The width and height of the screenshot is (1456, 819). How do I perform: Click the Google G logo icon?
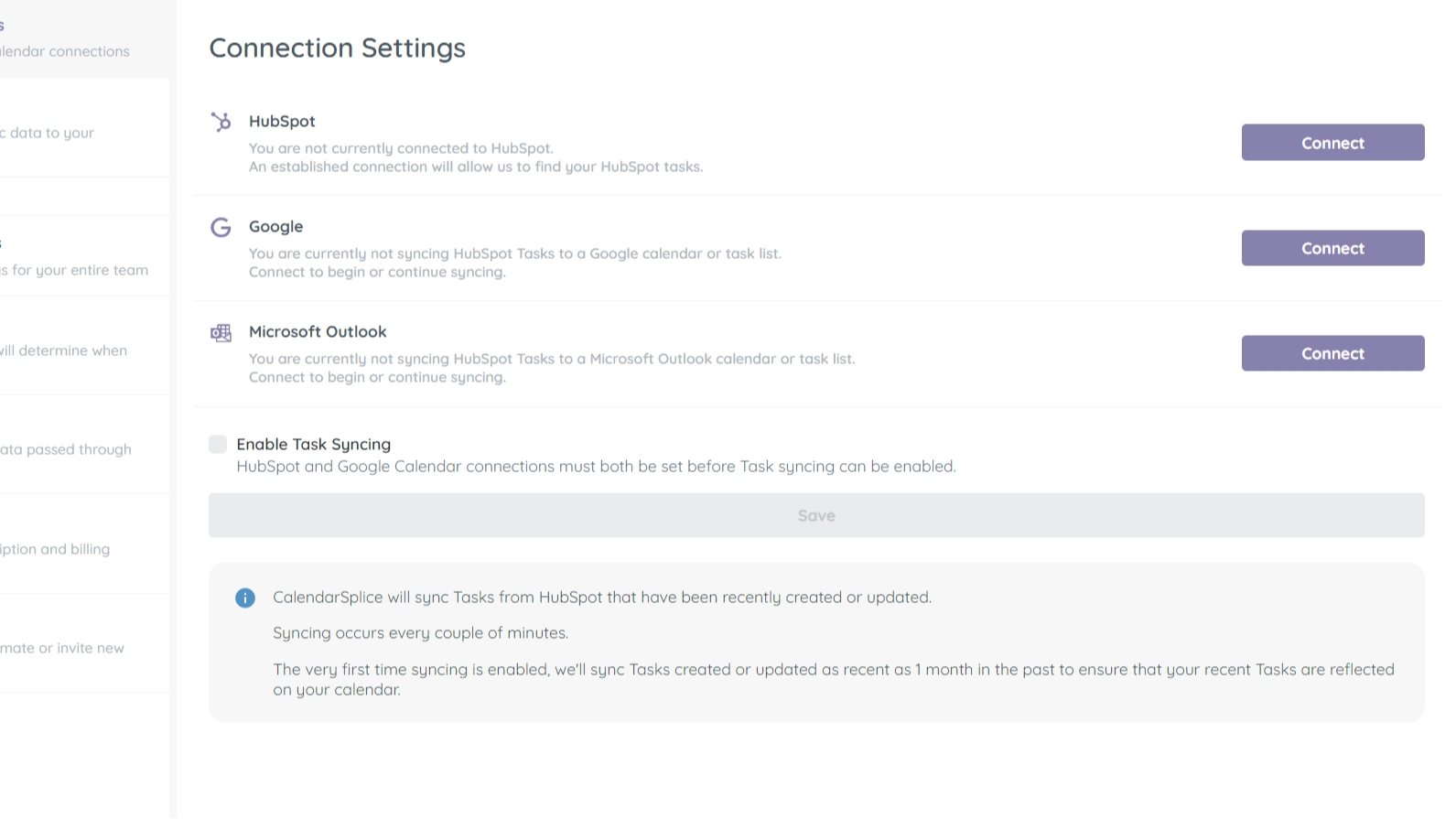[221, 227]
